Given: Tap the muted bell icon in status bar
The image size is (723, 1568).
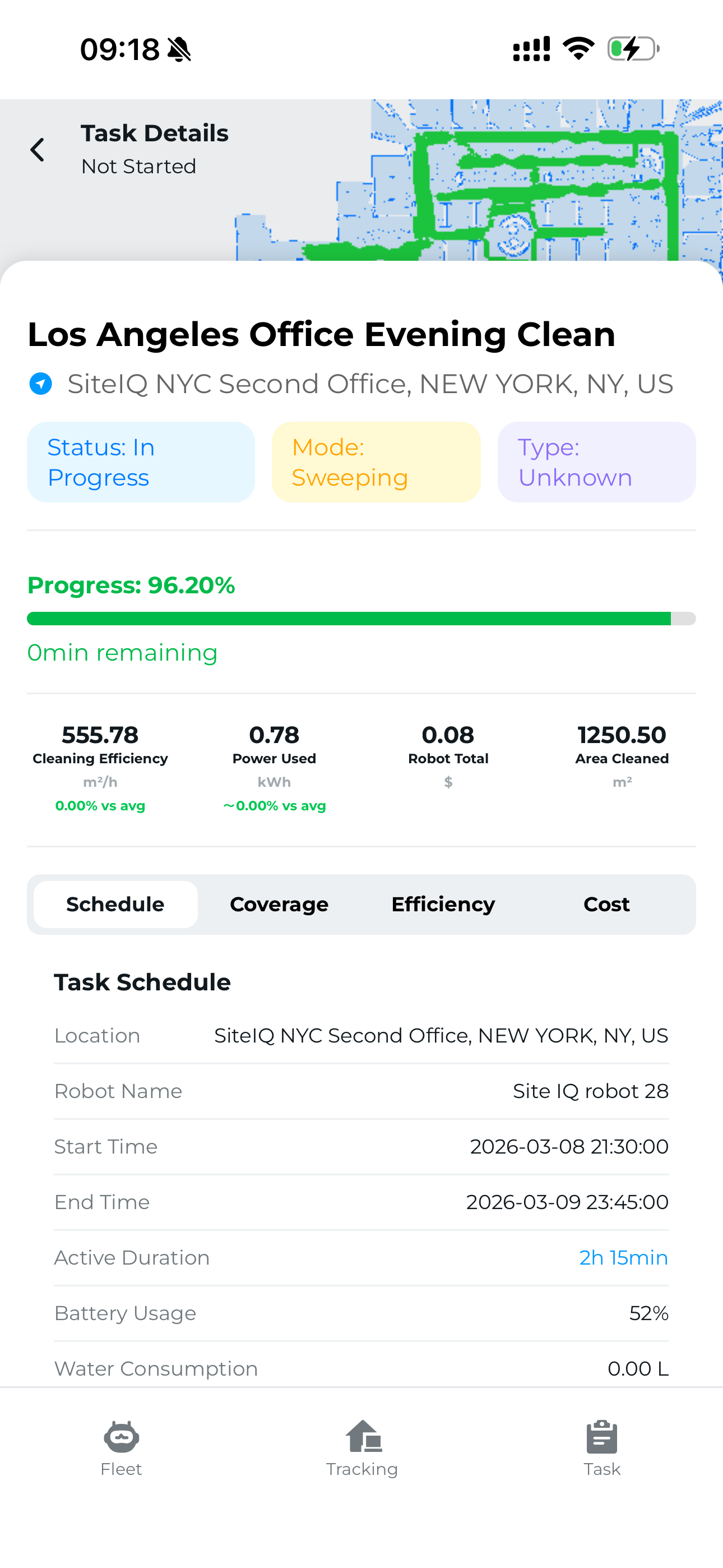Looking at the screenshot, I should point(179,49).
